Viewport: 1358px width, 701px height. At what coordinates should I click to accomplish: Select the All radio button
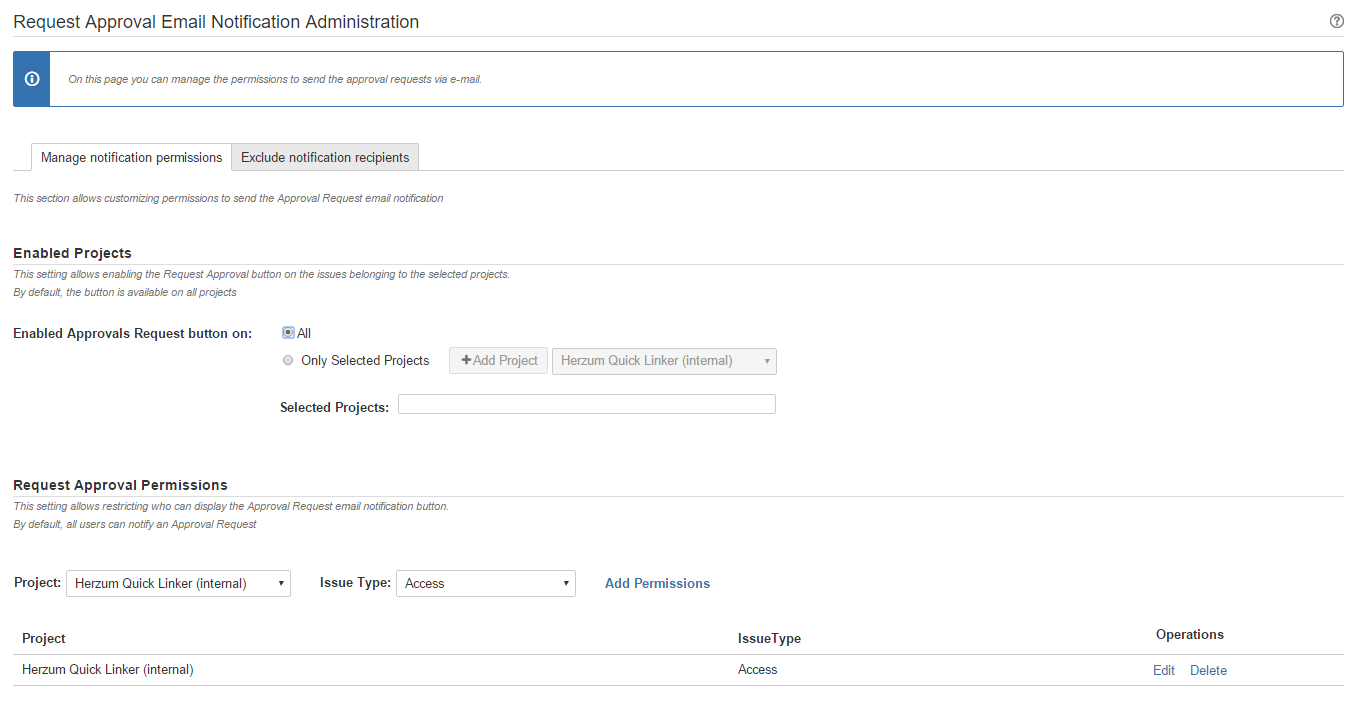(288, 333)
